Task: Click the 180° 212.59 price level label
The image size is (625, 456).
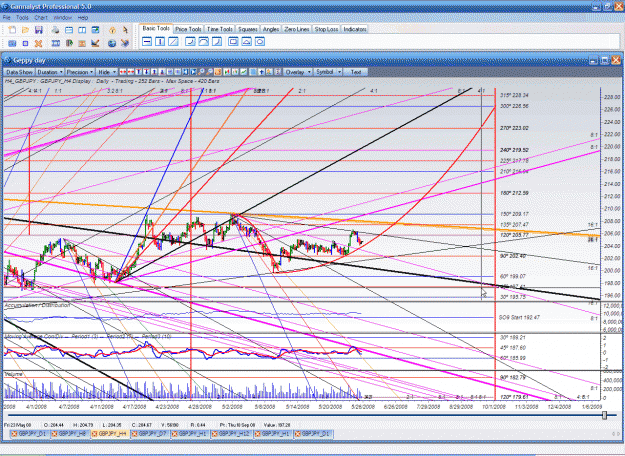Action: coord(514,193)
